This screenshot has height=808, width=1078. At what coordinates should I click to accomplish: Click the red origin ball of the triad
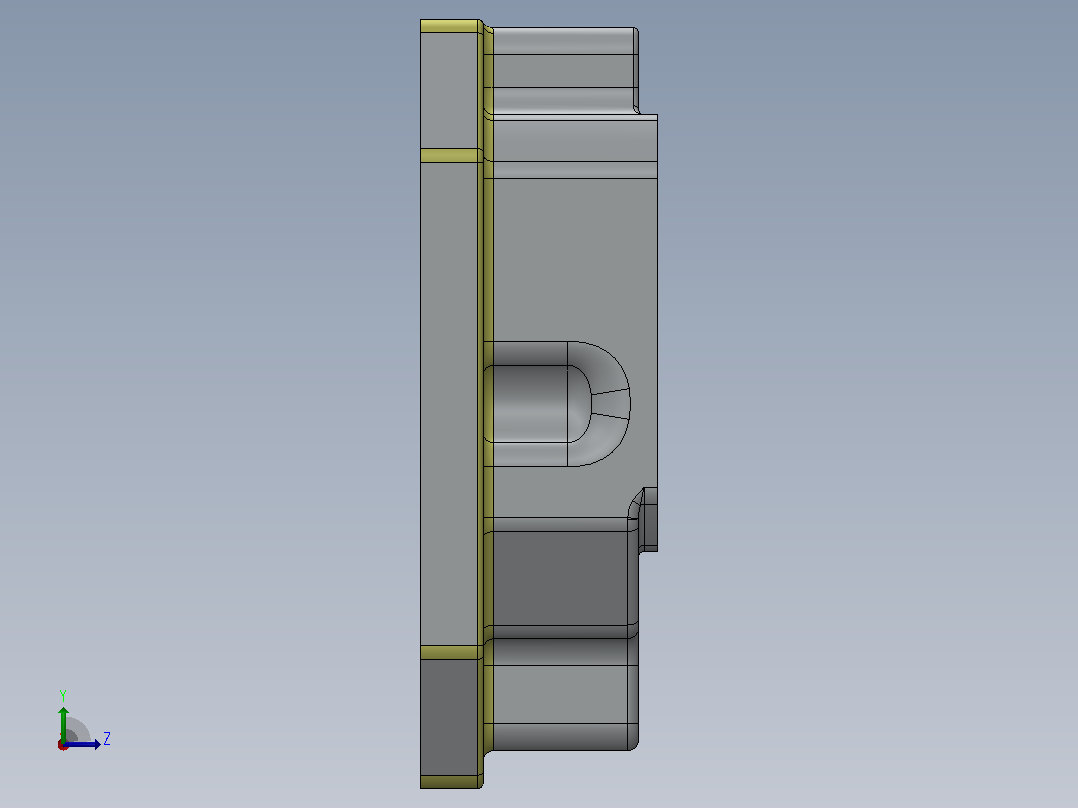63,745
